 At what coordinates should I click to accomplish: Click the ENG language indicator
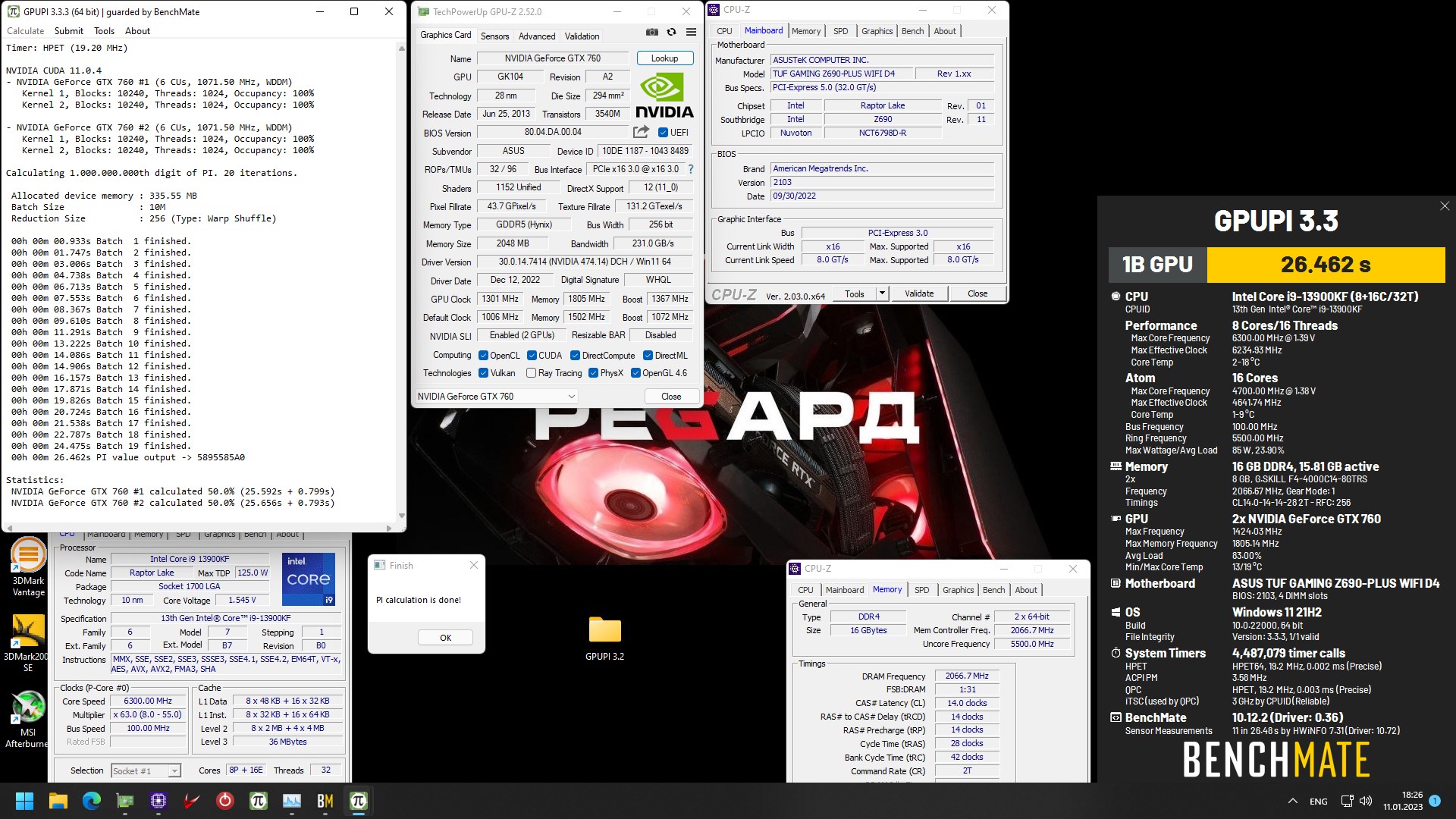point(1318,801)
